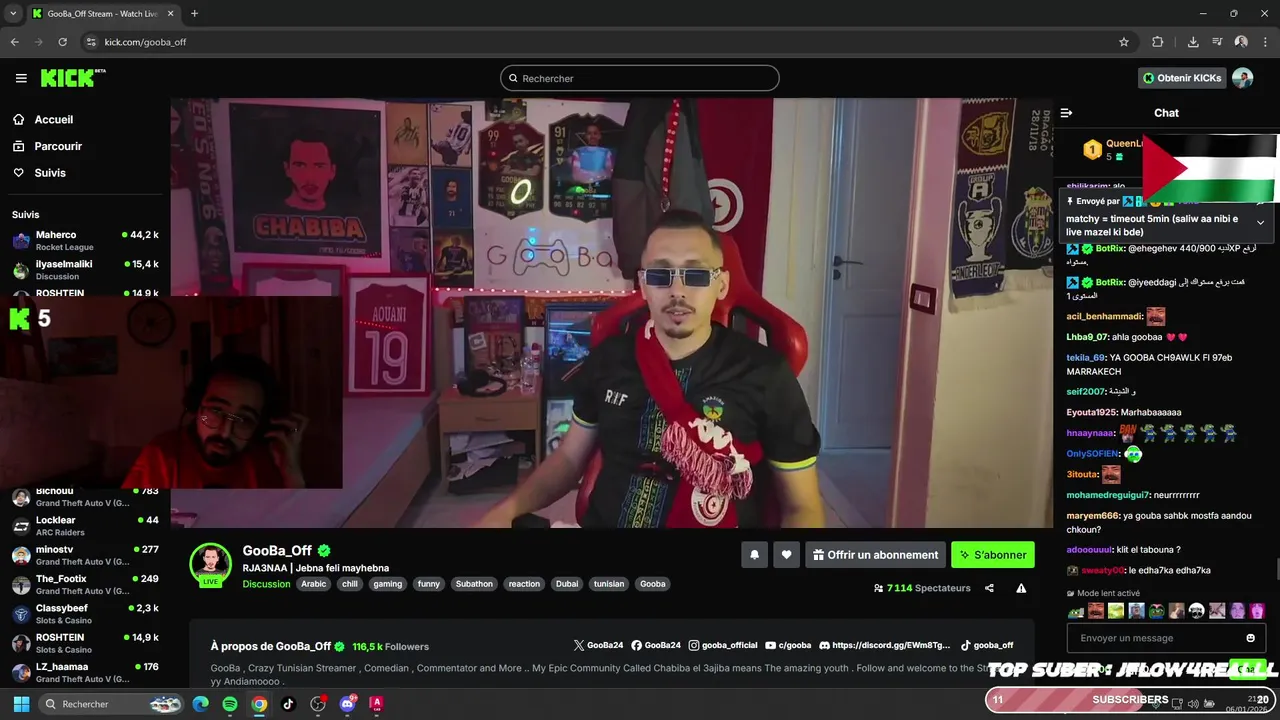Viewport: 1280px width, 720px height.
Task: Open followed channel Maherco
Action: point(85,240)
